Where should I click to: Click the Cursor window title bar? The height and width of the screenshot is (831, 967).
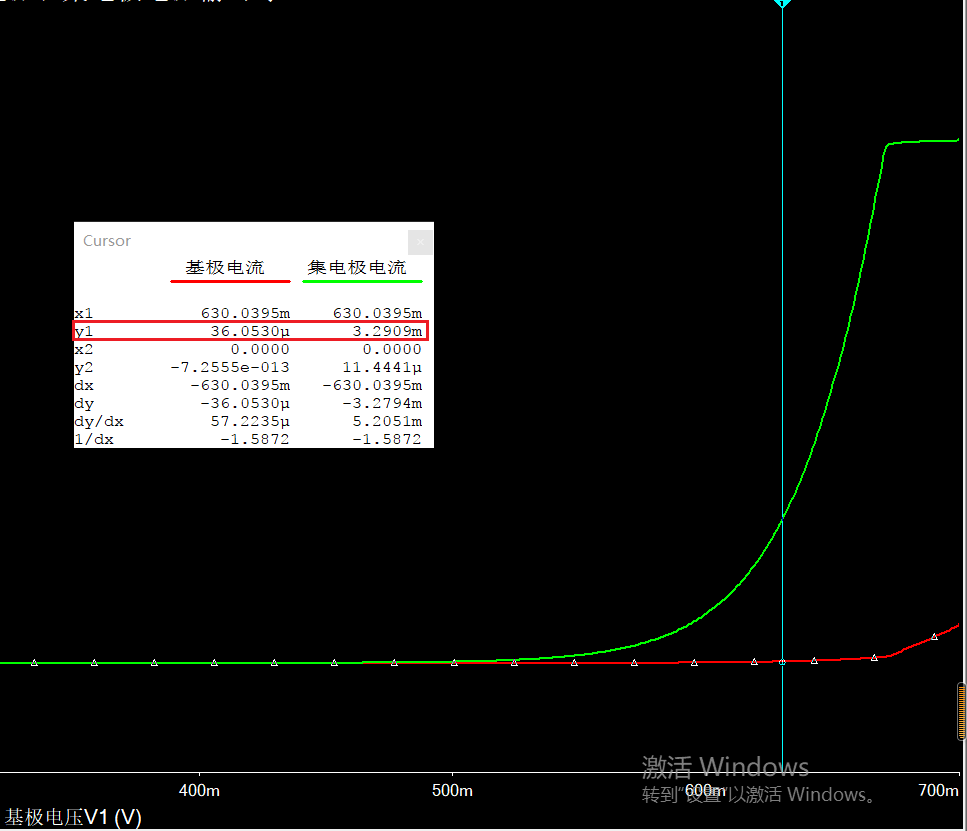click(x=240, y=241)
